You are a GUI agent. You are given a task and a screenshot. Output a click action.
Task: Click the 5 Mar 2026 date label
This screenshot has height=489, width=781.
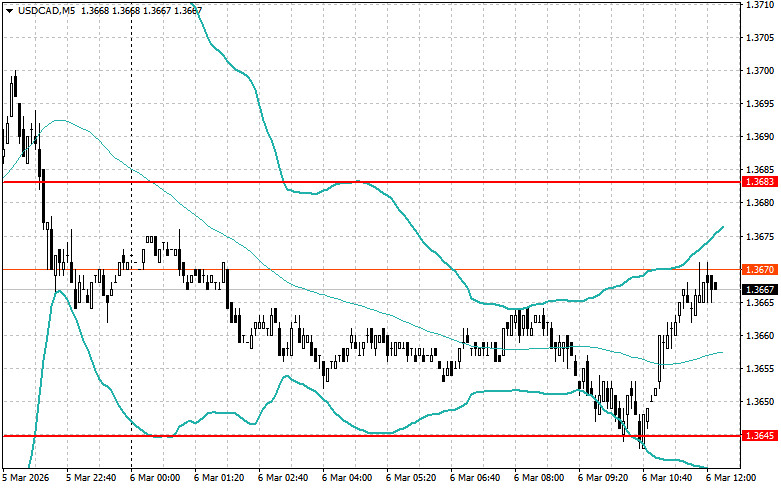[26, 478]
